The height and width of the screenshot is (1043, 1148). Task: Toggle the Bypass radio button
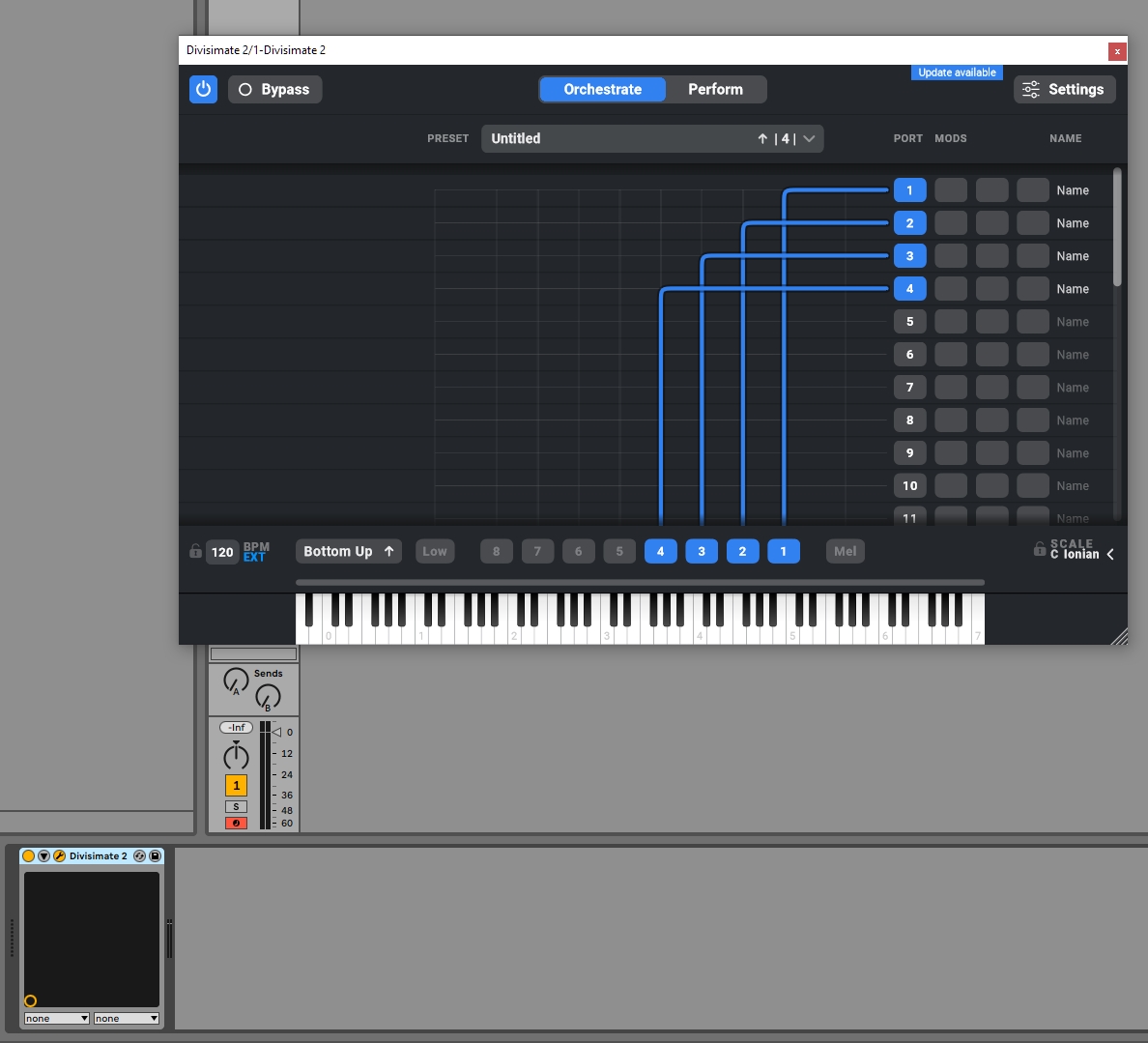click(245, 89)
